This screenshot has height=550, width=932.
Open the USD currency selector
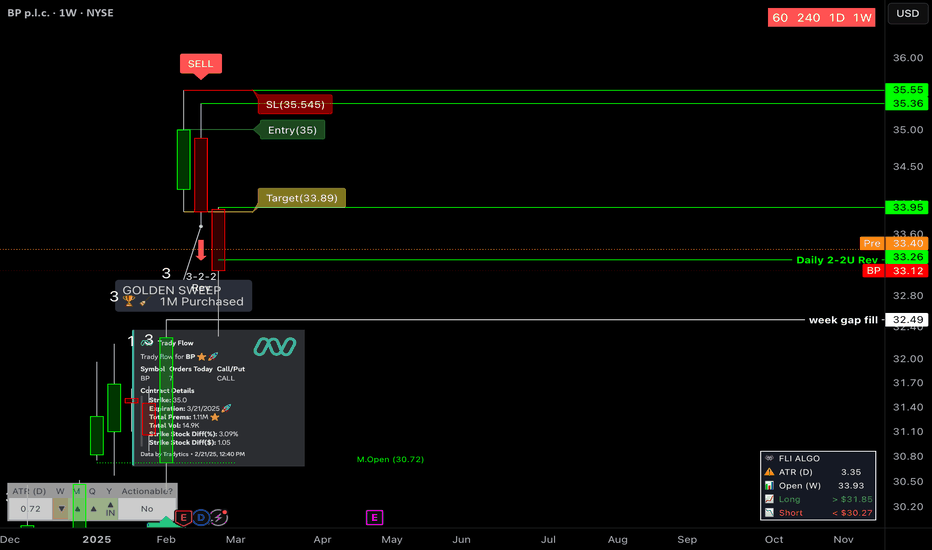[908, 14]
